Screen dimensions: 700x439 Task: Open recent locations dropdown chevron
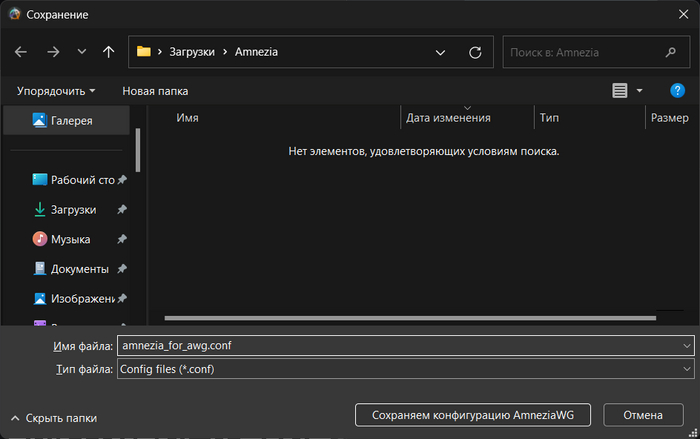pos(81,52)
